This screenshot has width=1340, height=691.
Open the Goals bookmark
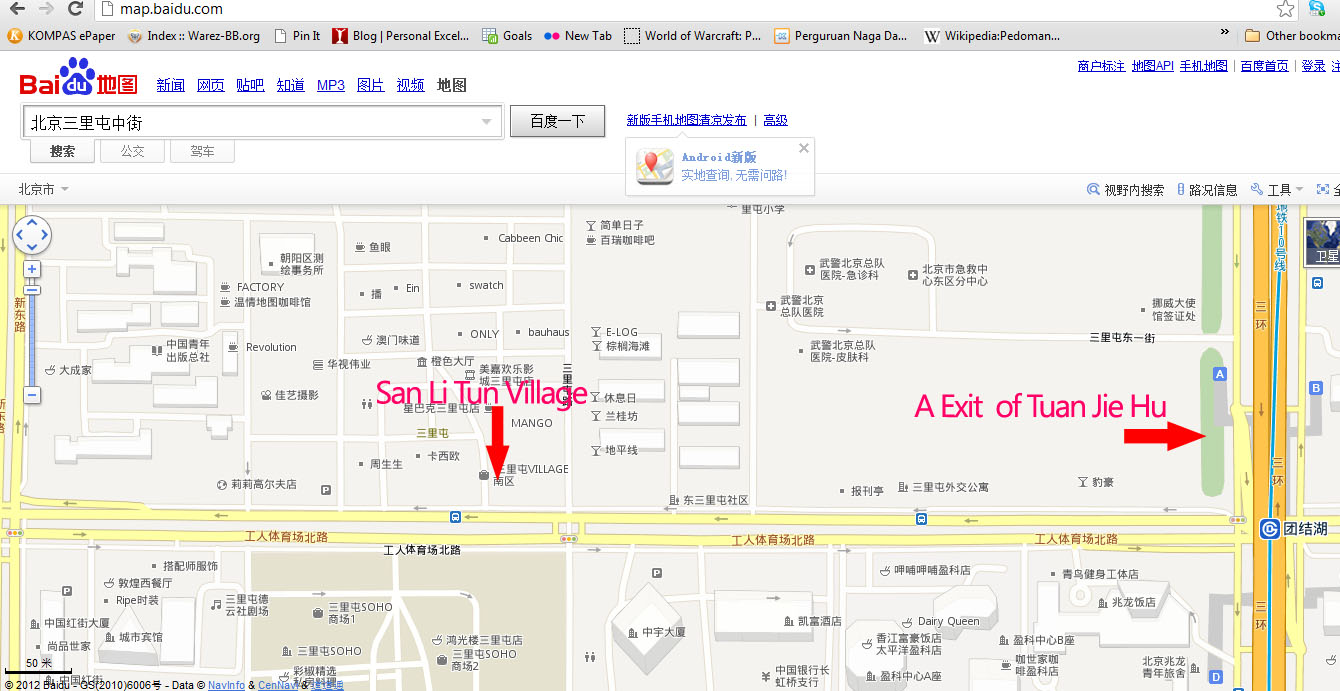click(x=508, y=36)
